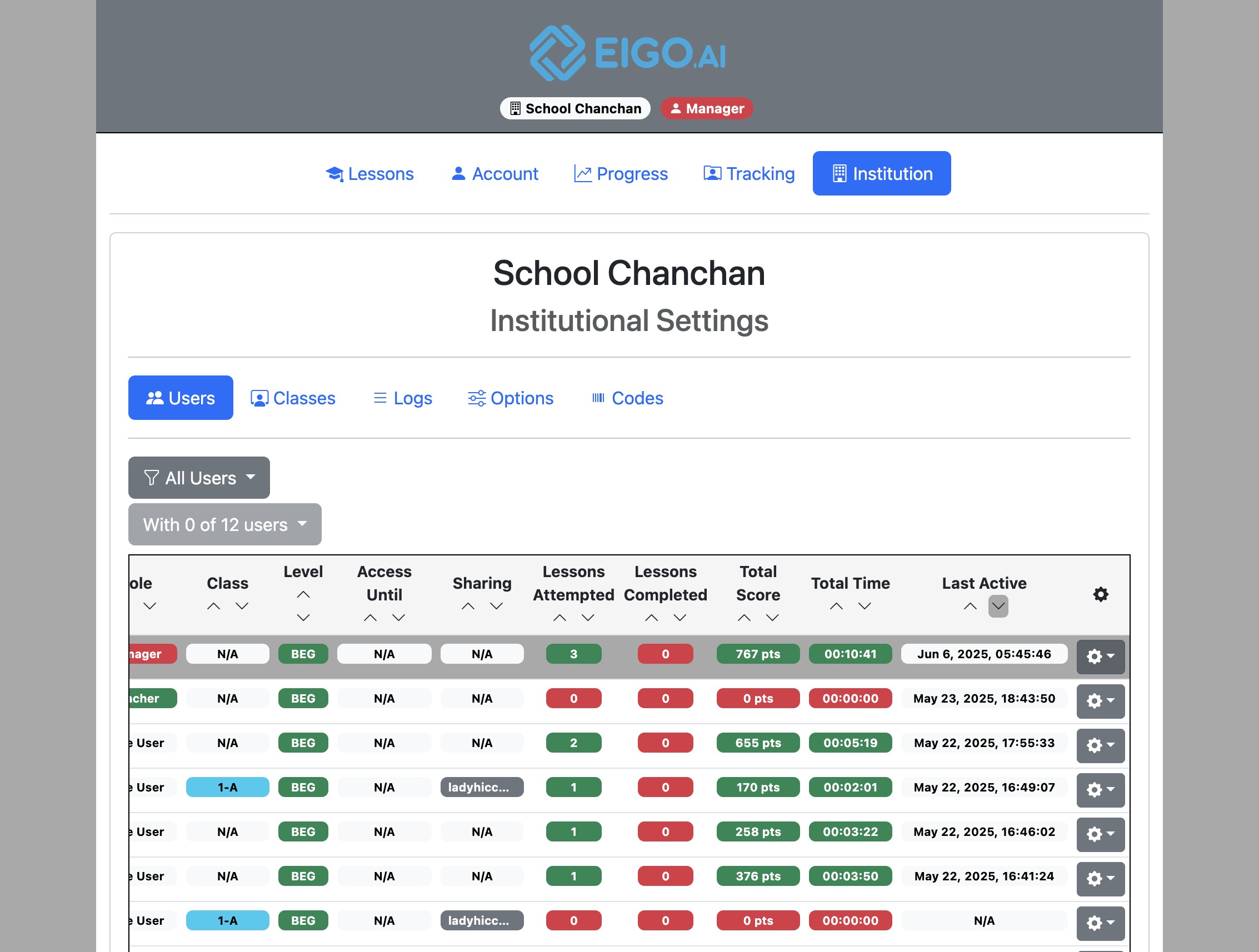
Task: Open gear menu for Jun 6, 2025 row
Action: (1101, 657)
